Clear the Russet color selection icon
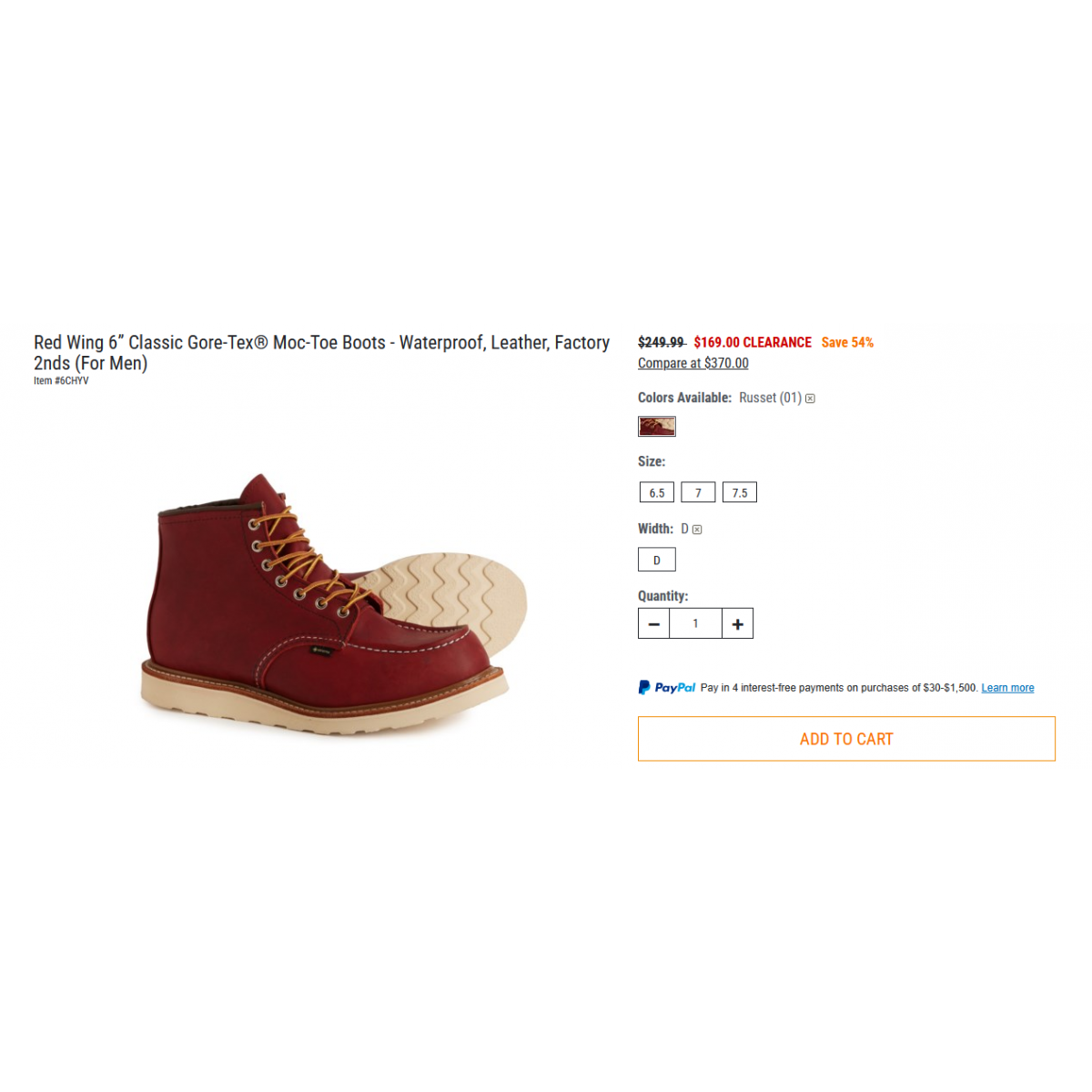The image size is (1092, 1092). pyautogui.click(x=810, y=399)
